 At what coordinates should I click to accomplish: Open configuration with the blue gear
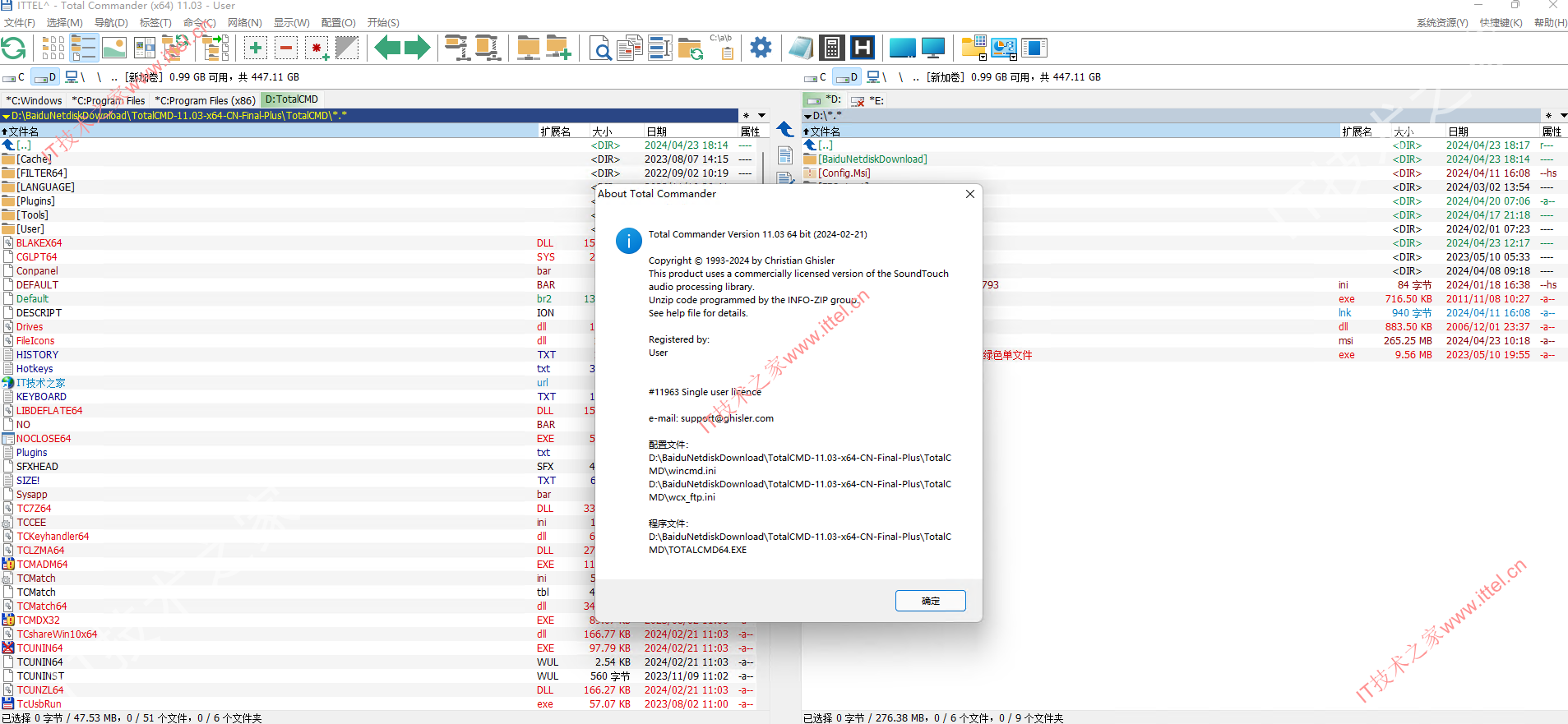pyautogui.click(x=761, y=48)
